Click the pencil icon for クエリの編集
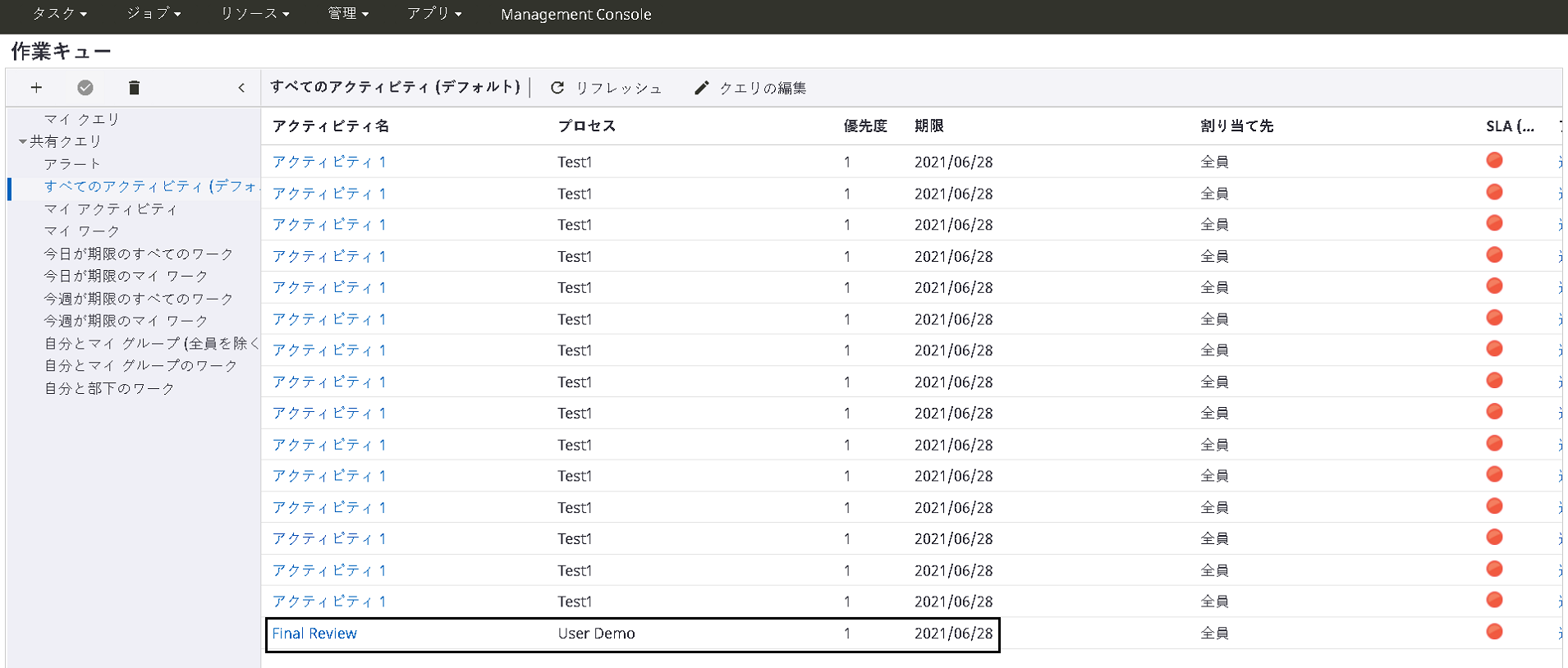The width and height of the screenshot is (1568, 668). click(x=701, y=88)
